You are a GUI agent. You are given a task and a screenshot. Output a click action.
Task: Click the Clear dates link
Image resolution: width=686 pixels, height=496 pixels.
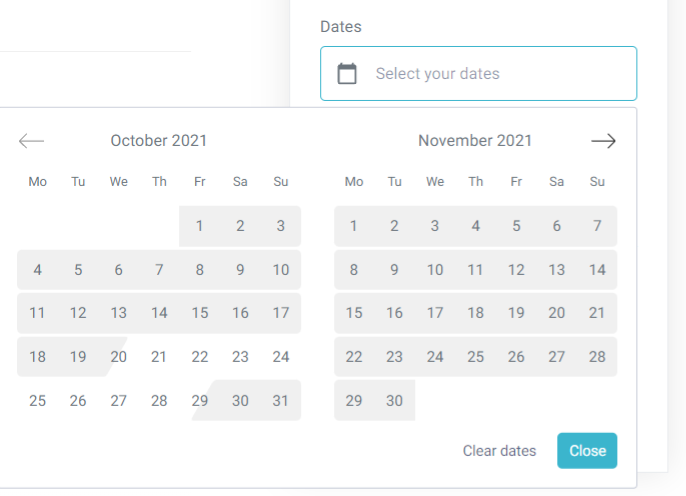[499, 451]
